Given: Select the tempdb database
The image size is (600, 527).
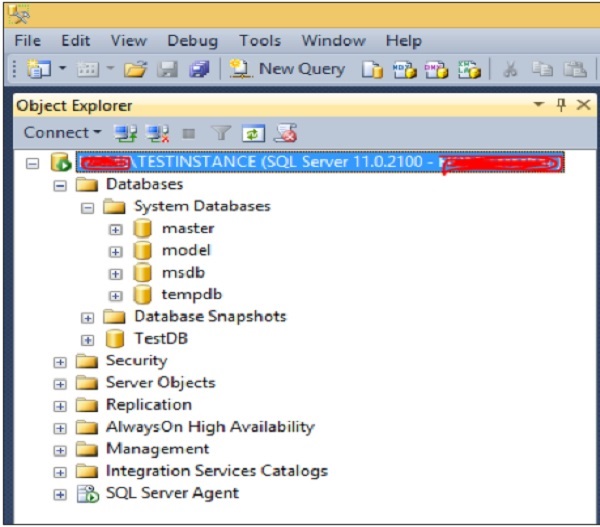Looking at the screenshot, I should (x=192, y=295).
